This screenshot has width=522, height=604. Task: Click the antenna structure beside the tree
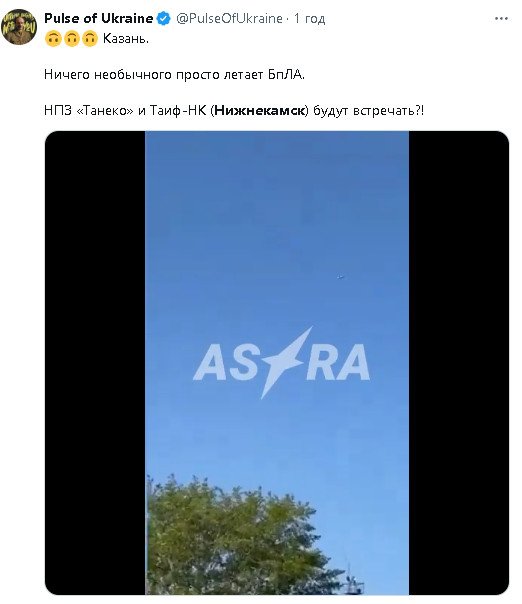tap(351, 578)
